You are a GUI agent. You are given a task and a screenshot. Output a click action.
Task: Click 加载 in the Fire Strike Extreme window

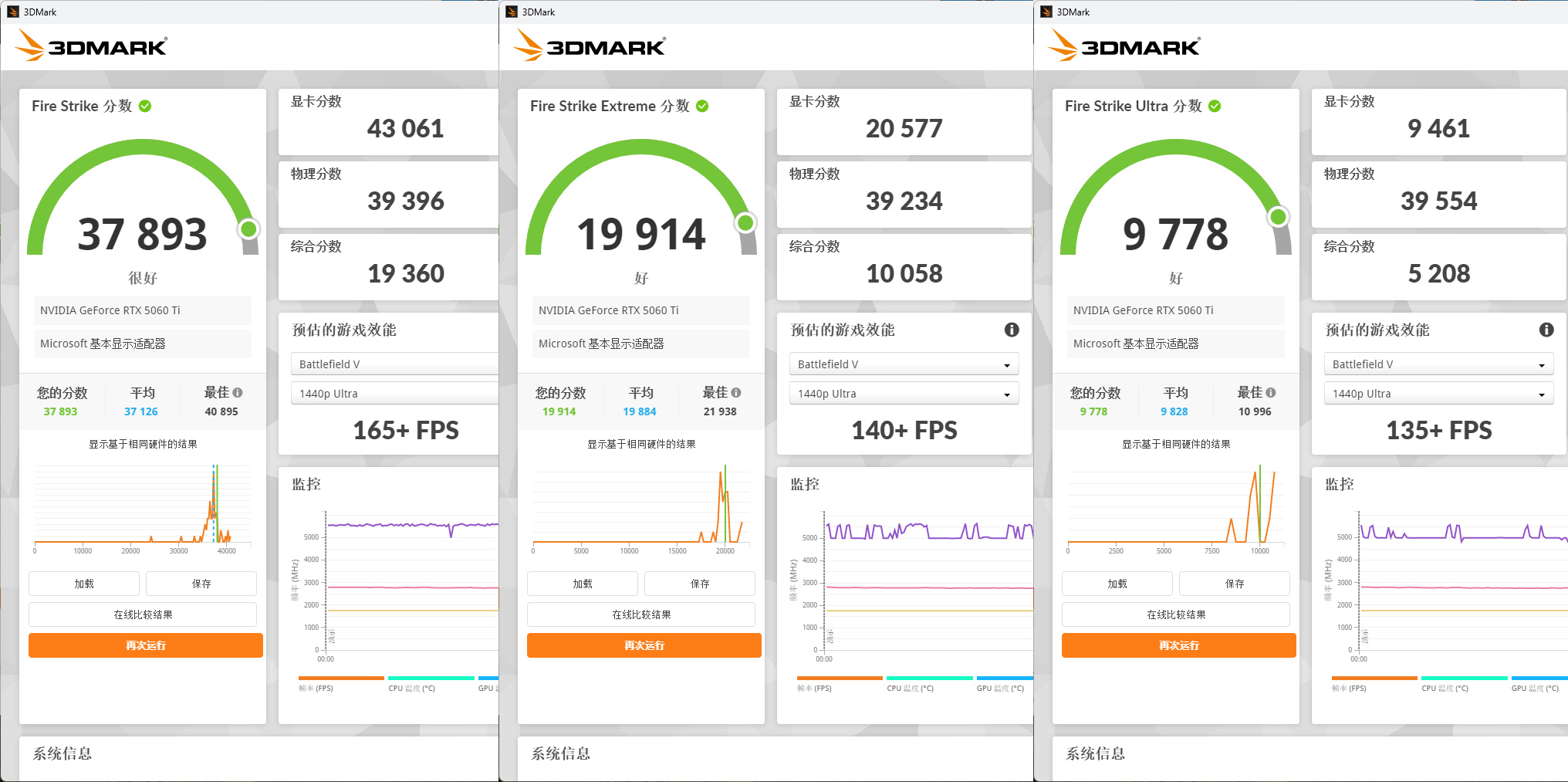[x=583, y=584]
